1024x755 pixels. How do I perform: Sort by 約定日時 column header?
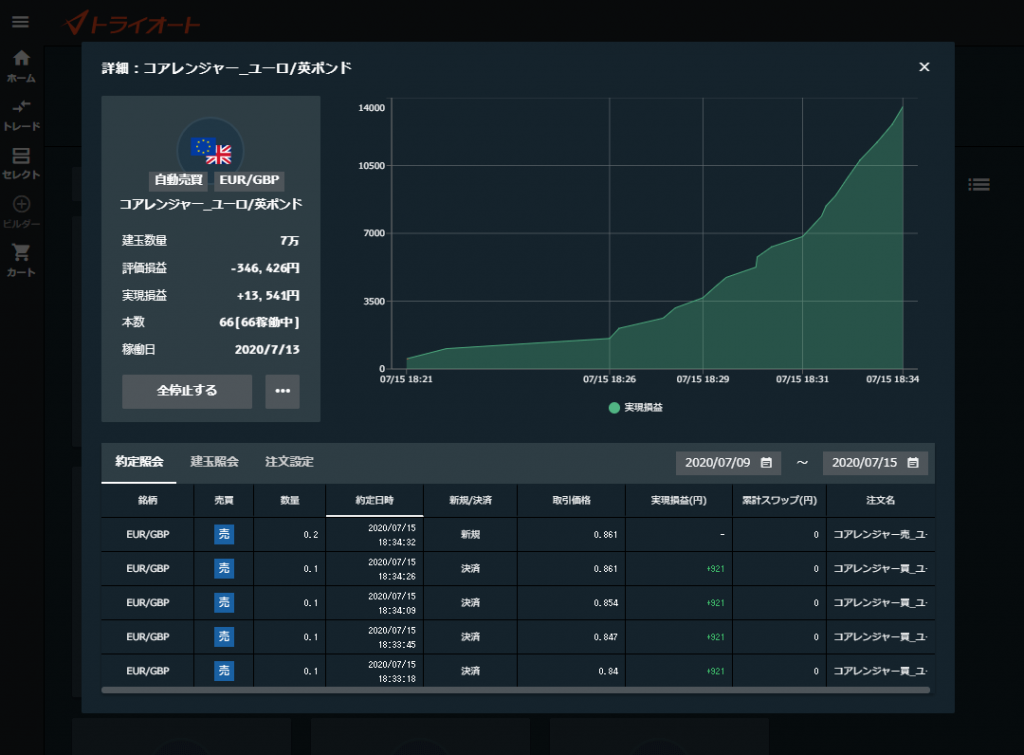click(x=374, y=500)
